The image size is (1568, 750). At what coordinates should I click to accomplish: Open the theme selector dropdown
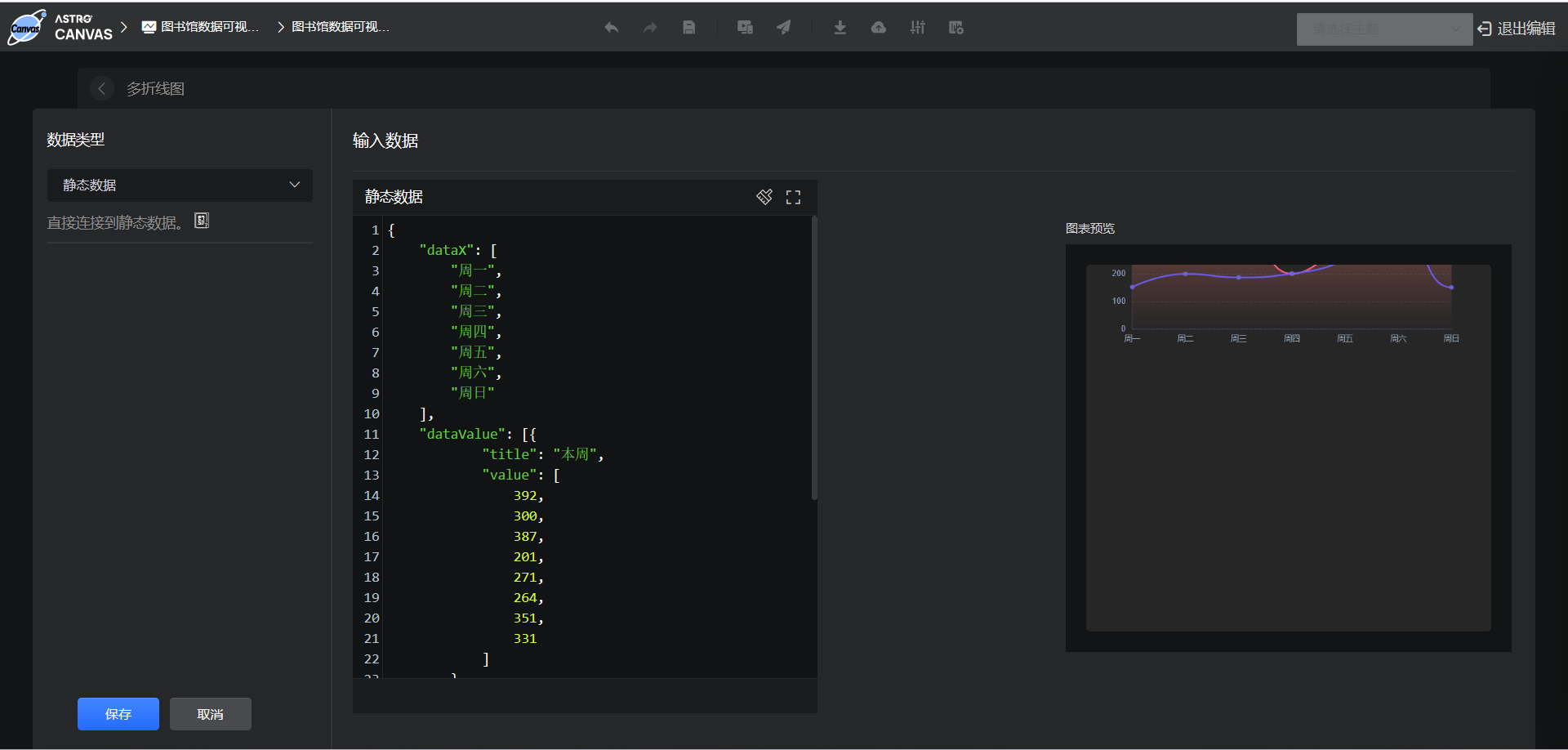coord(1384,29)
